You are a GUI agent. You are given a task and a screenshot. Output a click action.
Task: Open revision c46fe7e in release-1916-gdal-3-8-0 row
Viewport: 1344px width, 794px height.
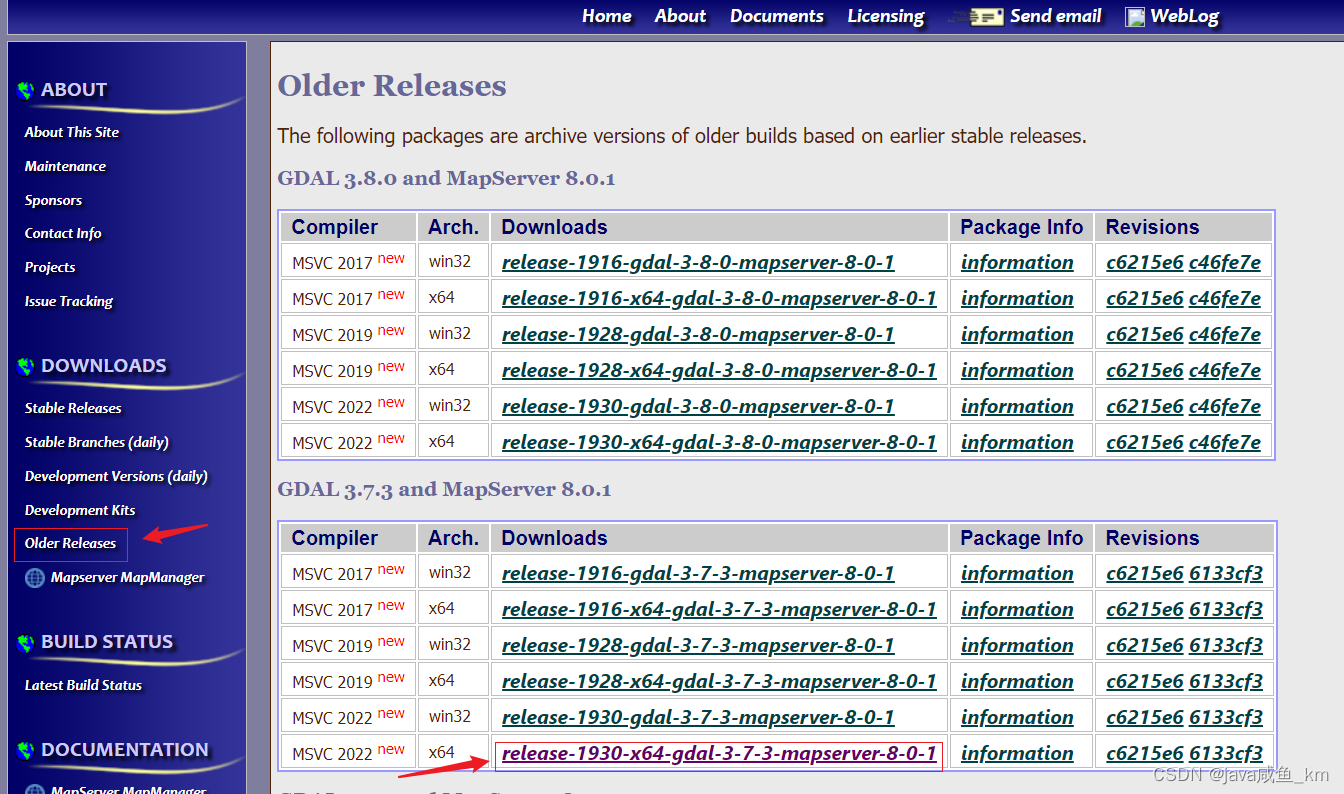point(1225,262)
